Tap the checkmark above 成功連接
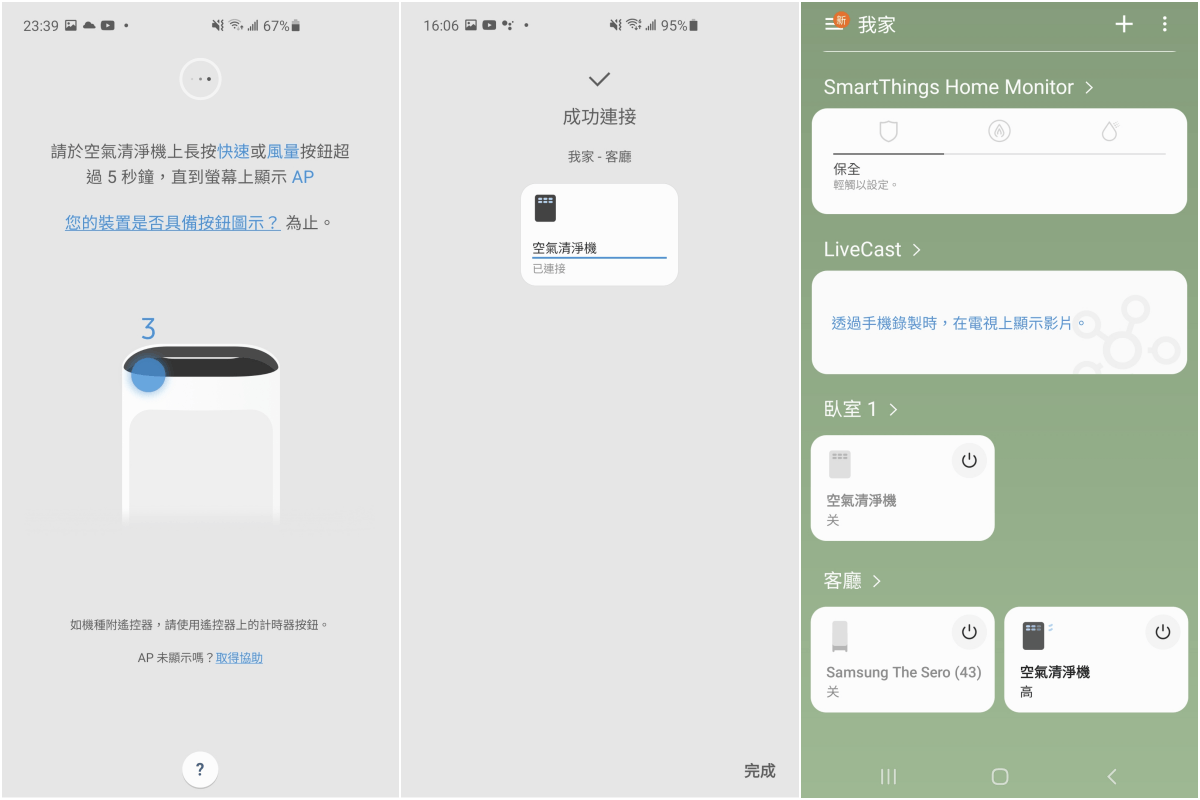The image size is (1200, 800). 599,79
